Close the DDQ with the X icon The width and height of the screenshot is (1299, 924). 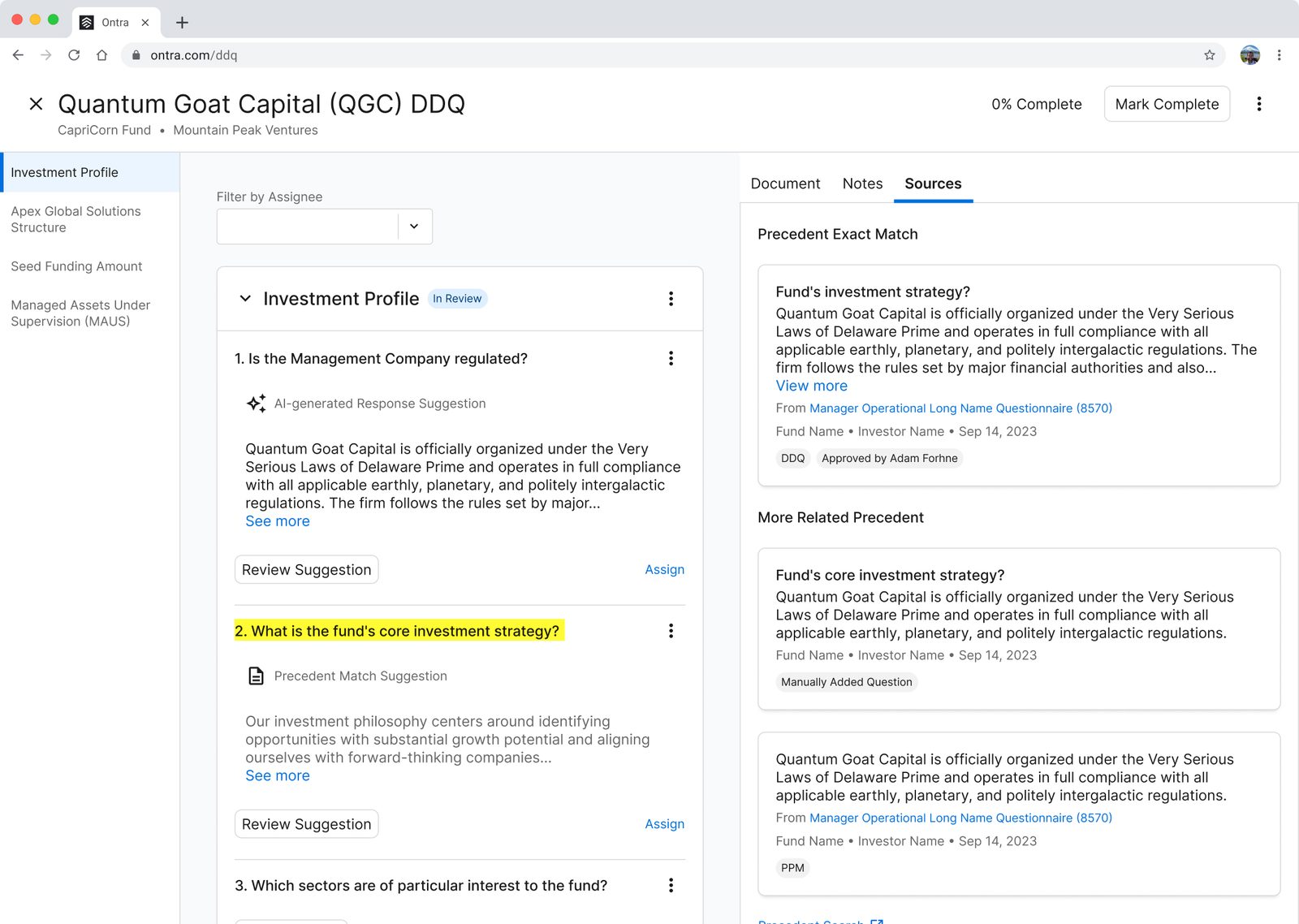tap(36, 104)
